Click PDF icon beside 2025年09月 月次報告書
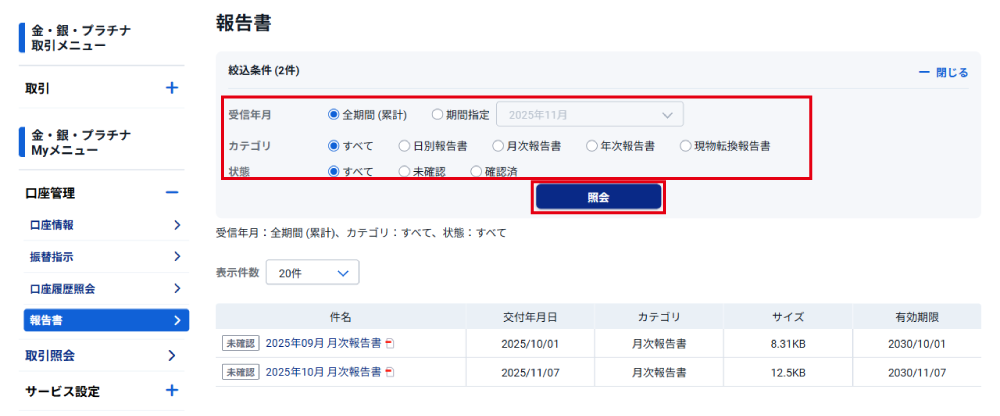1000x416 pixels. pos(390,343)
